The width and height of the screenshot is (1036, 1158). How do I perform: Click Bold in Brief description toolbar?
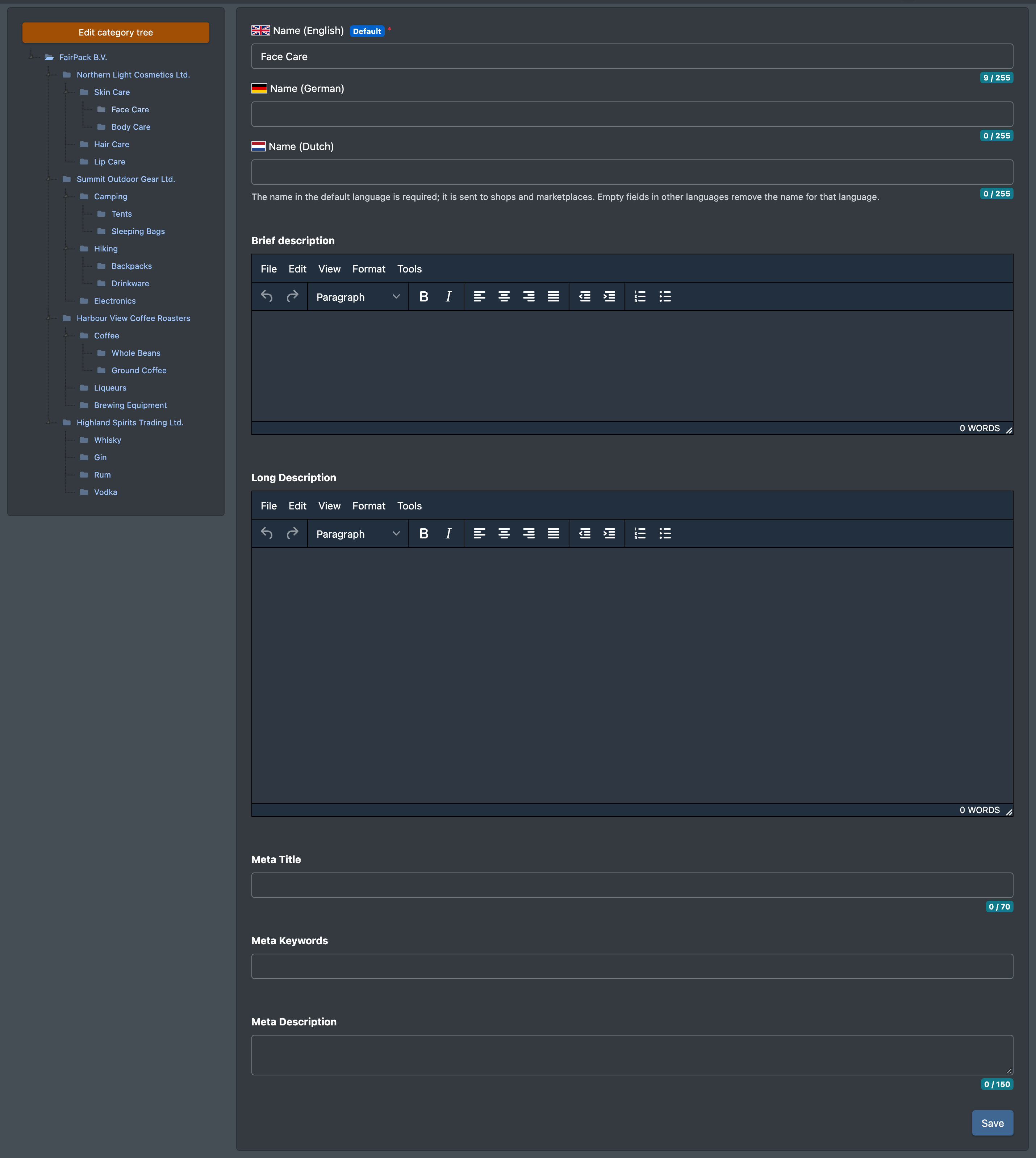(x=423, y=297)
